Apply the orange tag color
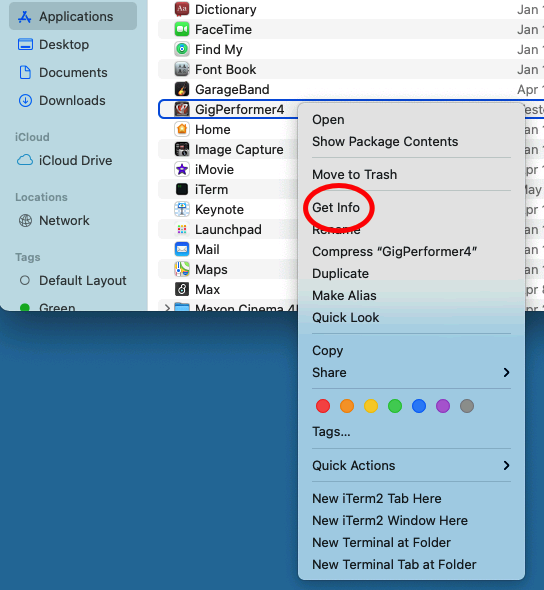This screenshot has width=544, height=590. (347, 406)
